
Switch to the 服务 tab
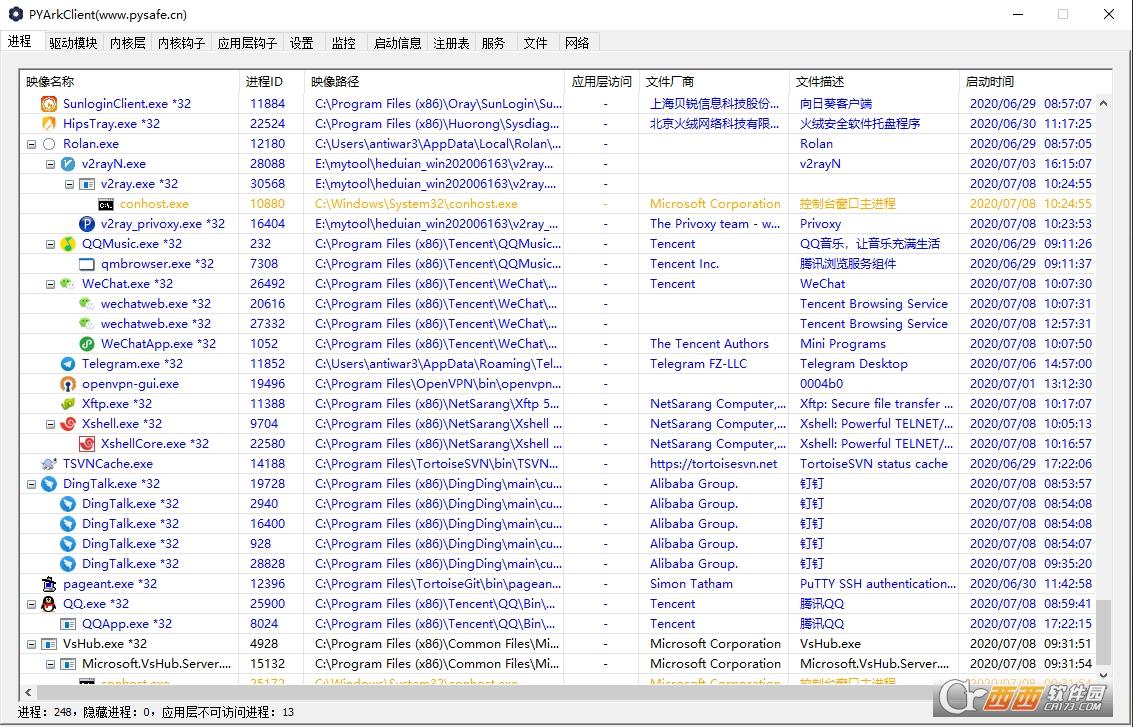[x=494, y=43]
